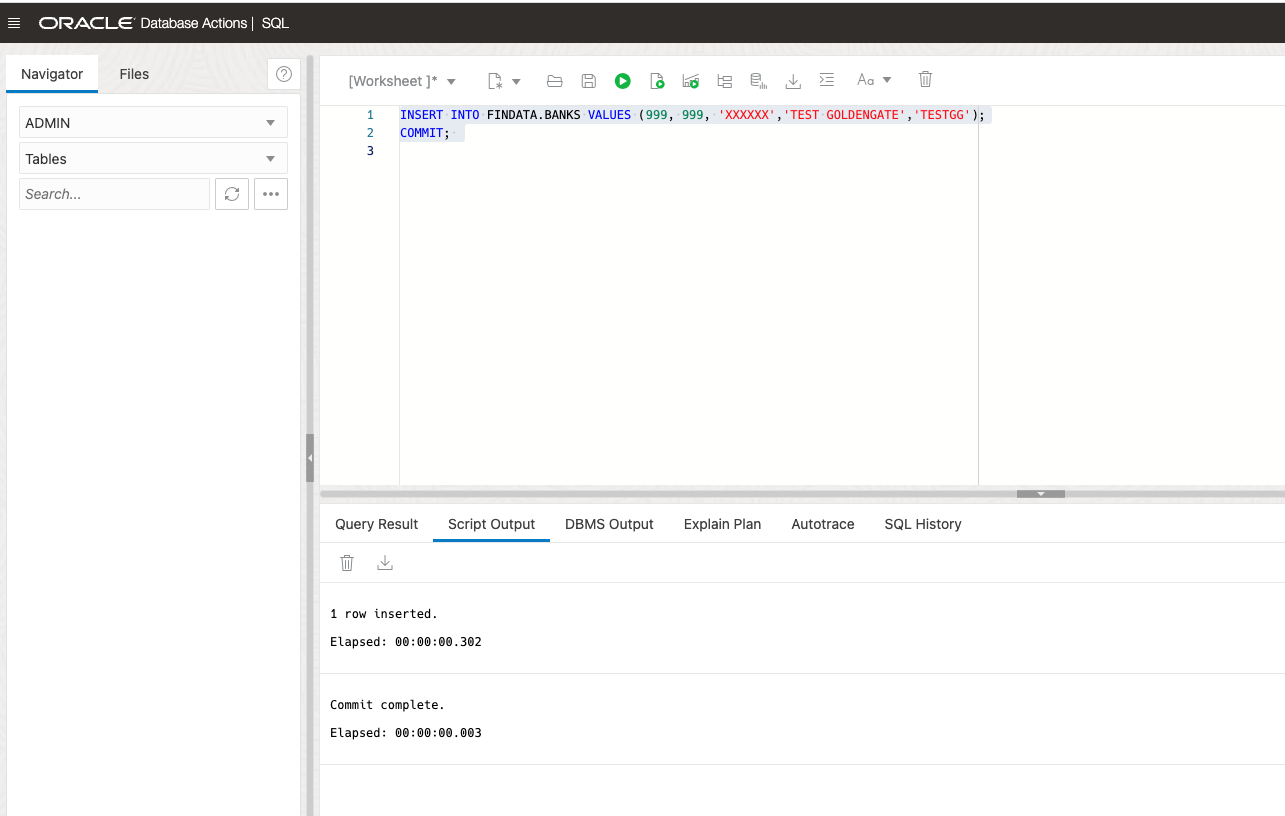Collapse the Navigator panel via splitter handle
Screen dimensions: 1285x816
[310, 458]
